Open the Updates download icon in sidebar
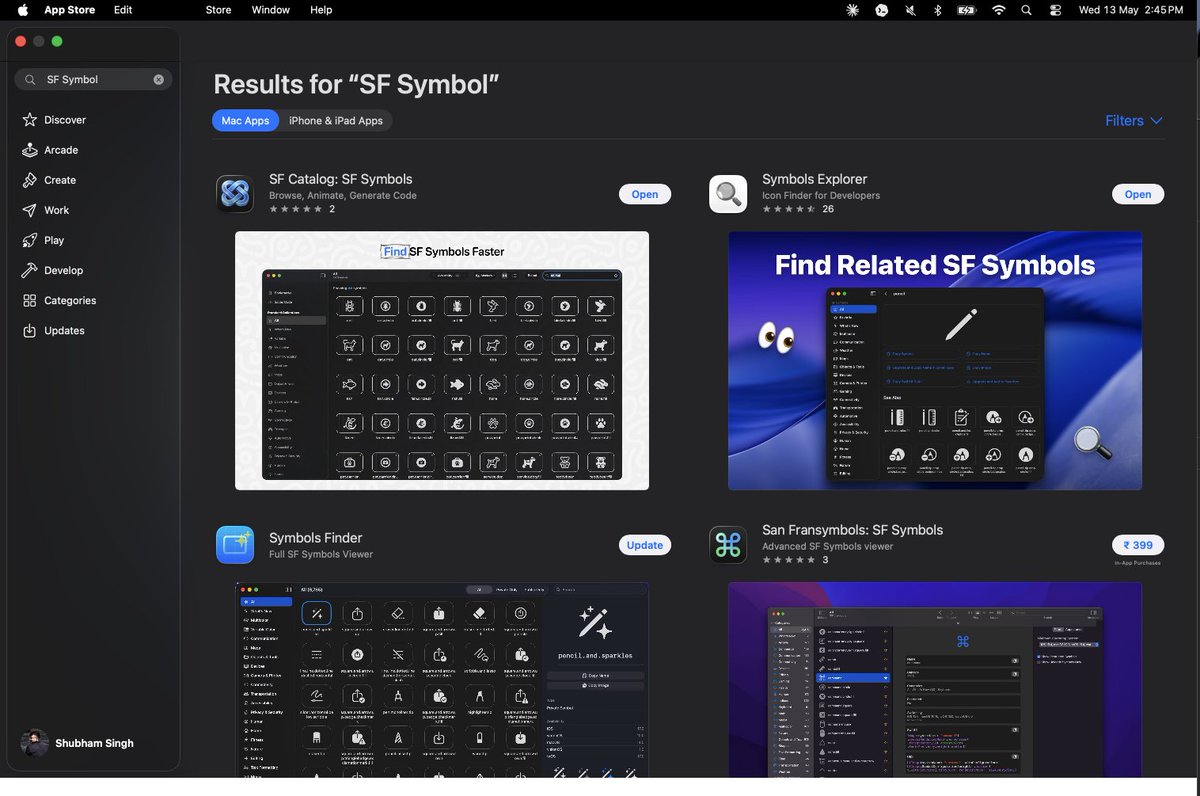The height and width of the screenshot is (796, 1200). (x=29, y=330)
